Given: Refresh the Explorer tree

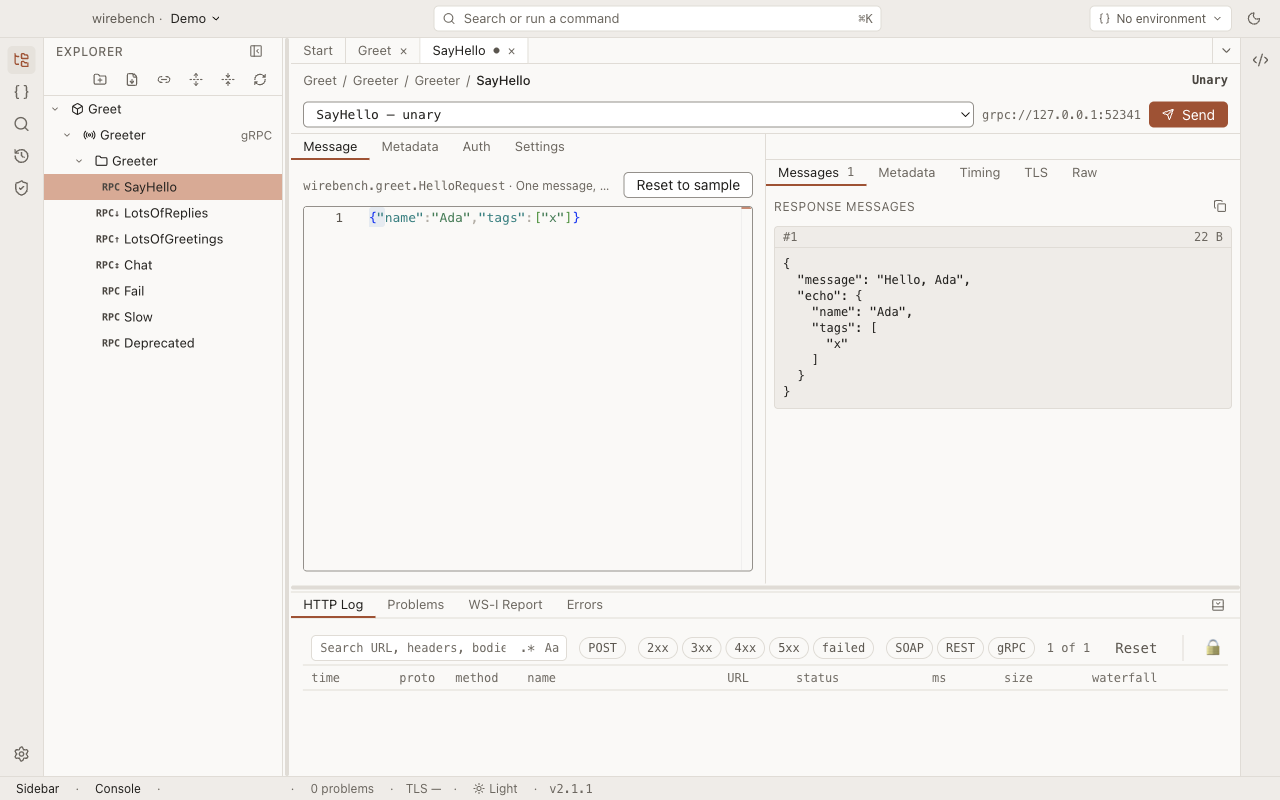Looking at the screenshot, I should coord(260,79).
